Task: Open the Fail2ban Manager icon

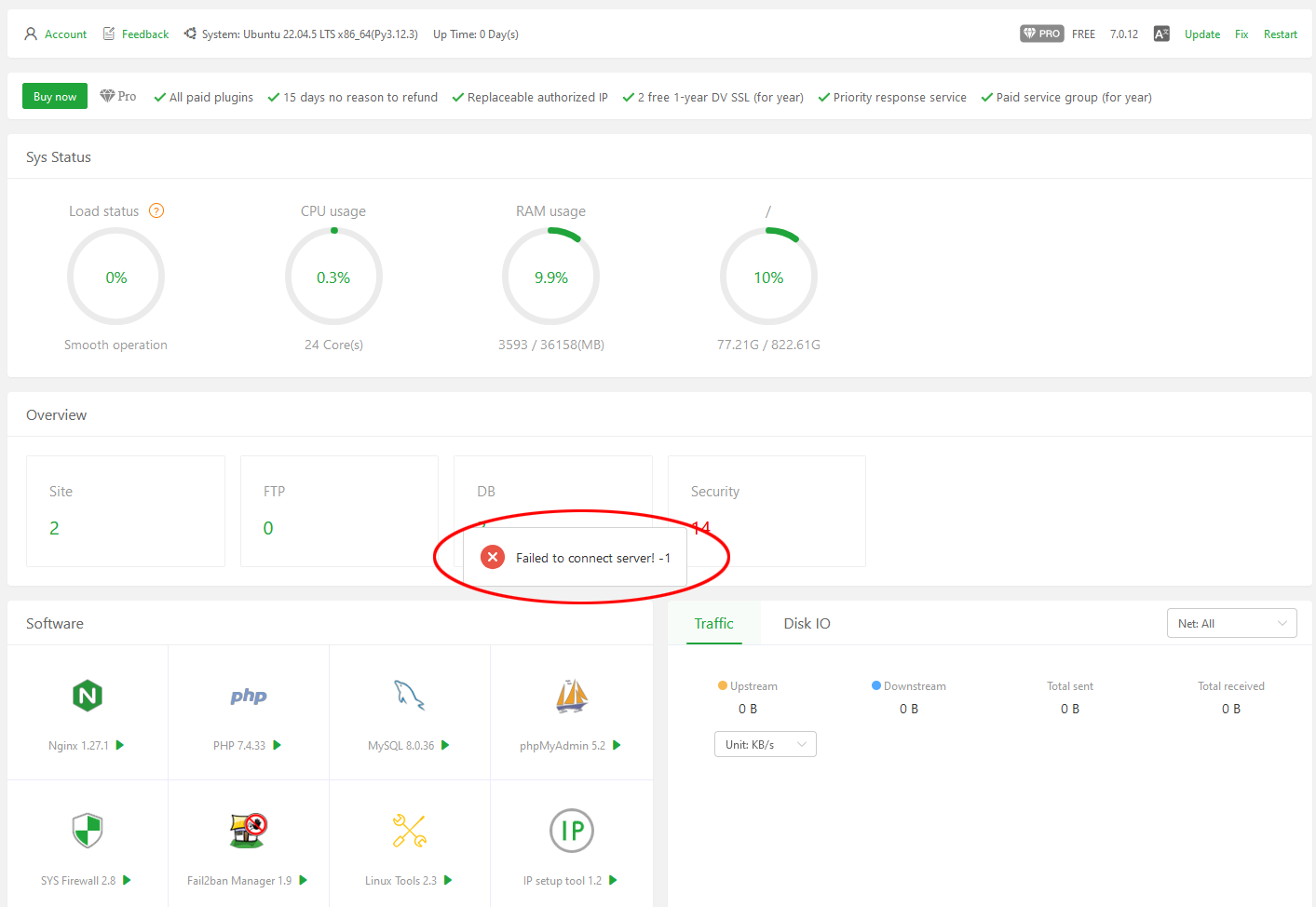Action: click(249, 831)
